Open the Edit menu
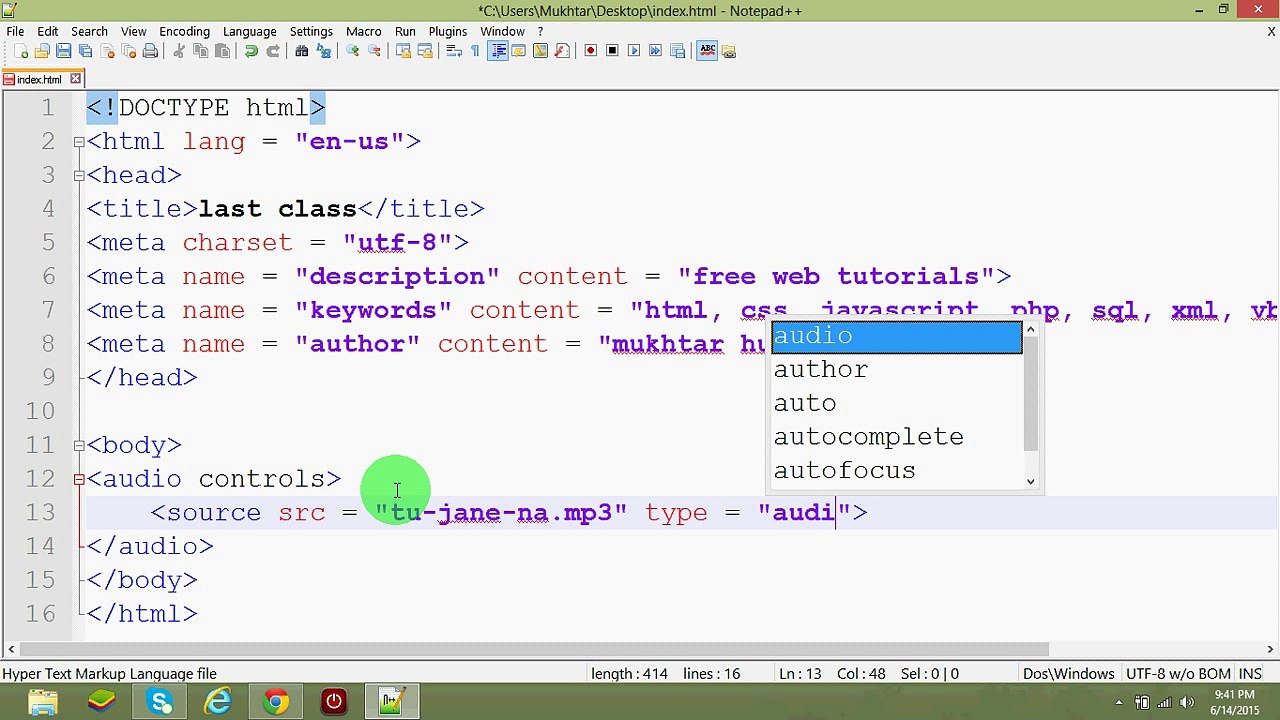1280x720 pixels. (48, 31)
